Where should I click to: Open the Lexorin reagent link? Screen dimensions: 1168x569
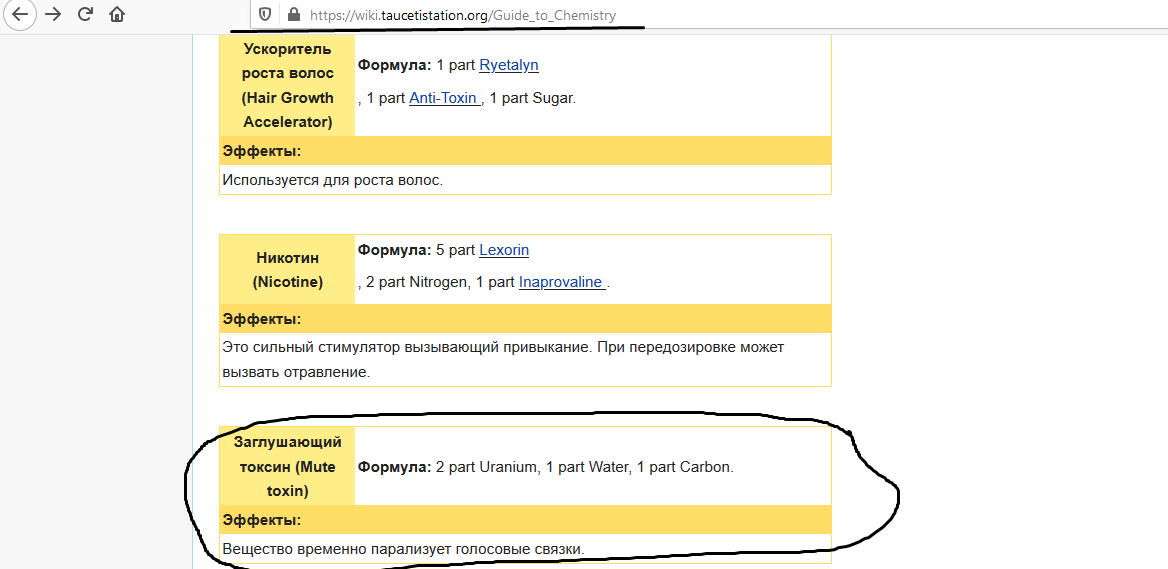(x=504, y=250)
